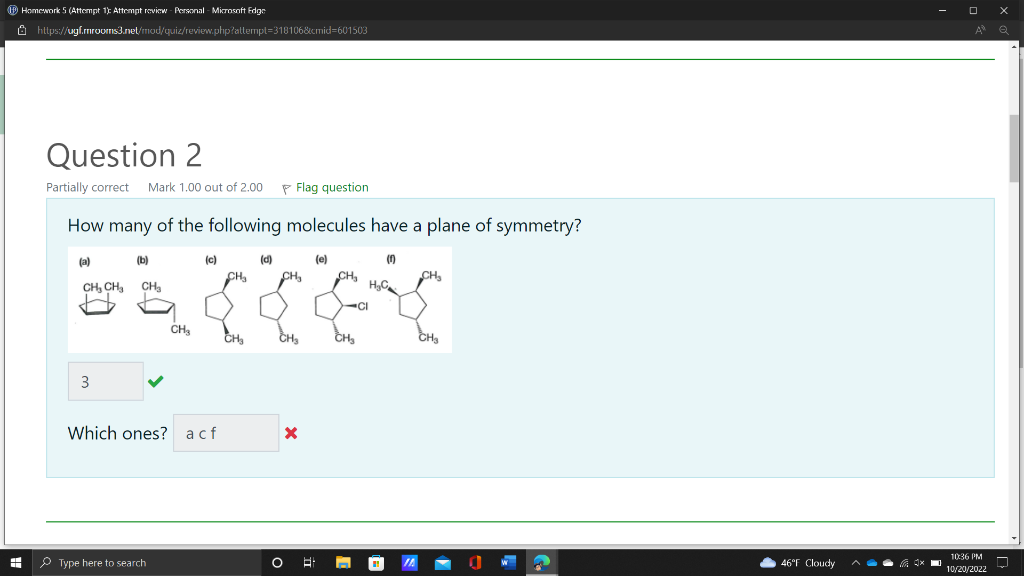Open Task View
This screenshot has width=1024, height=576.
click(309, 562)
